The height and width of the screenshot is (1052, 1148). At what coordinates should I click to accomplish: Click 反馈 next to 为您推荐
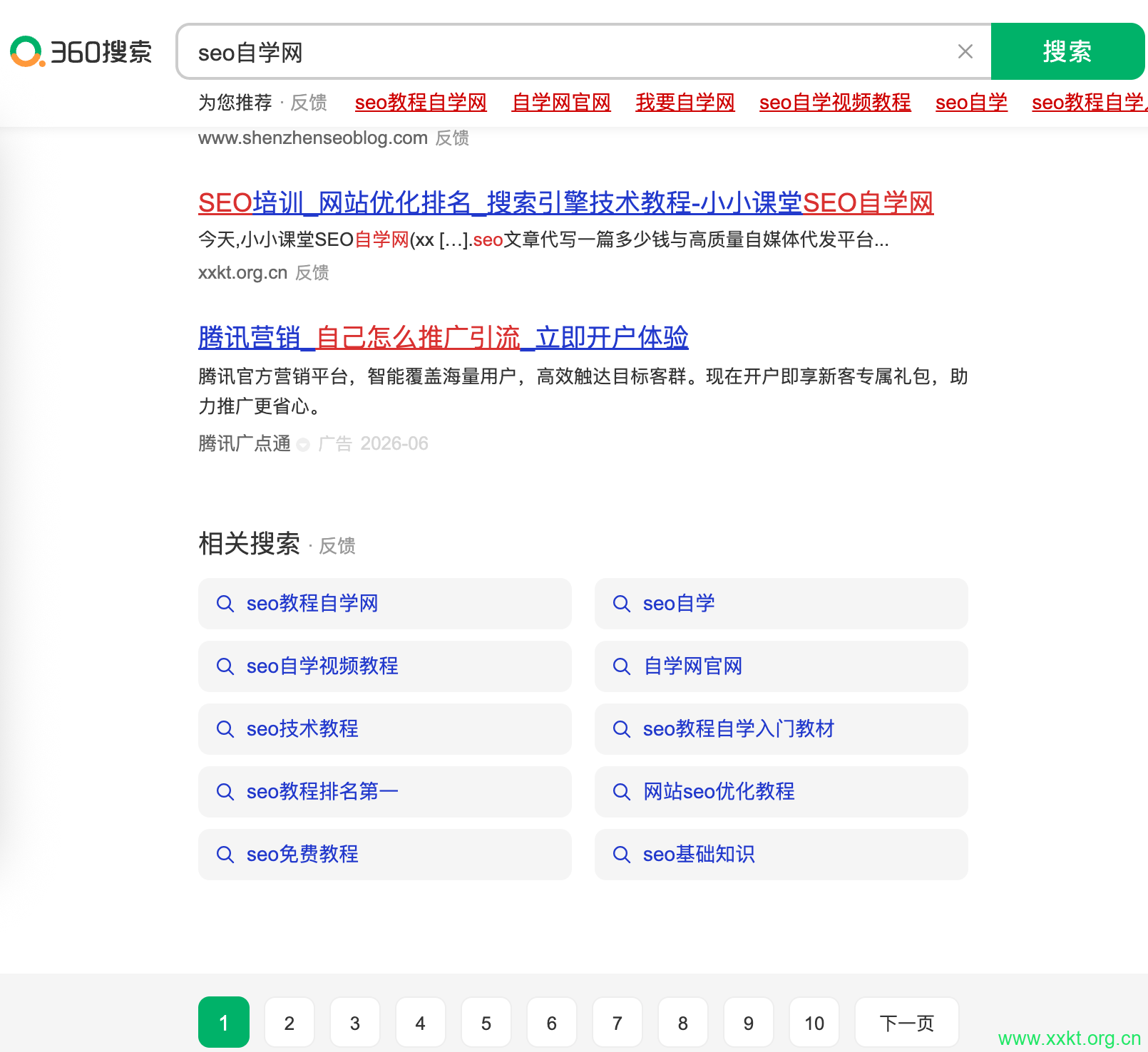(x=309, y=103)
